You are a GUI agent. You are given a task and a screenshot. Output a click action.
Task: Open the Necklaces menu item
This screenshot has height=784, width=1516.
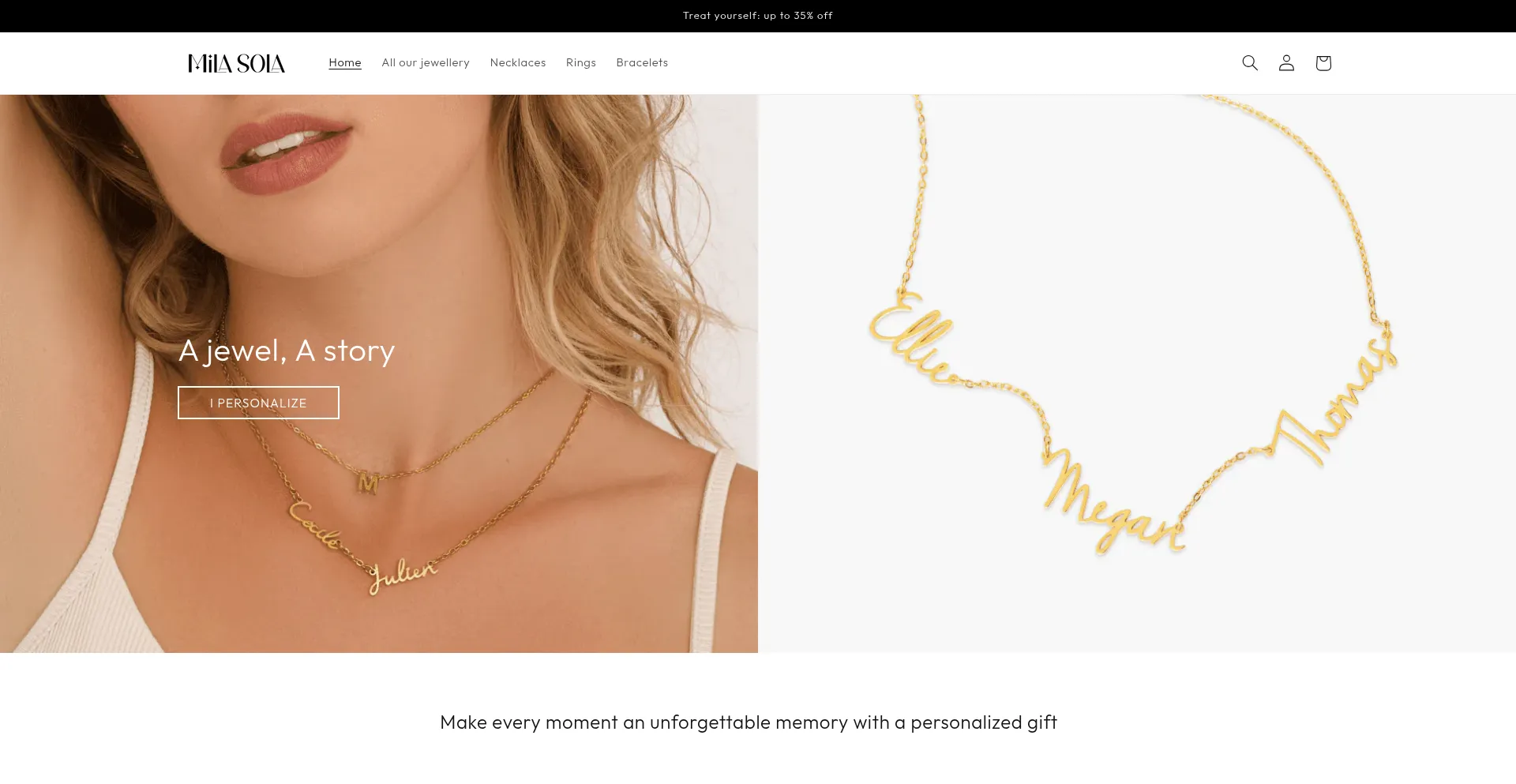click(518, 62)
